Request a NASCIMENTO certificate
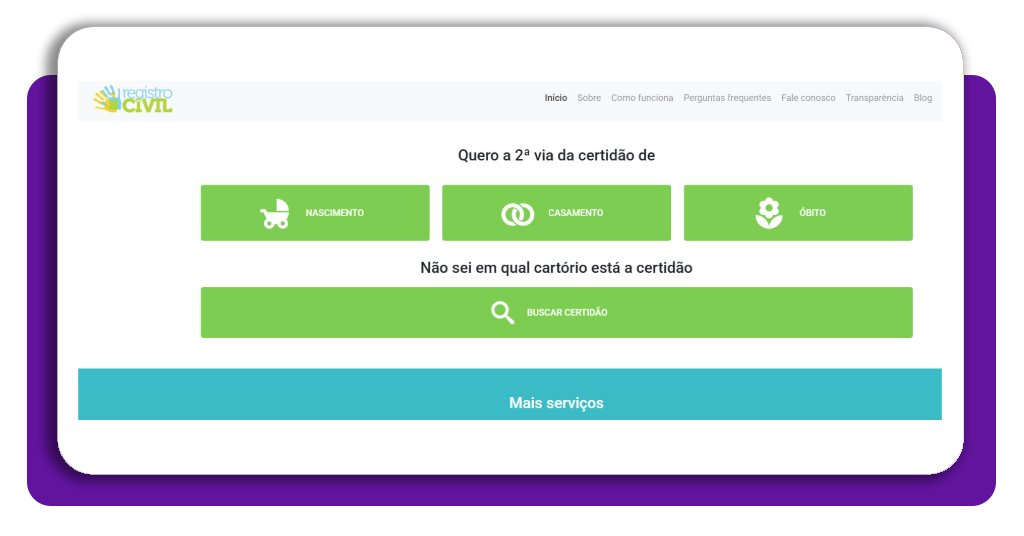The image size is (1024, 536). coord(315,213)
